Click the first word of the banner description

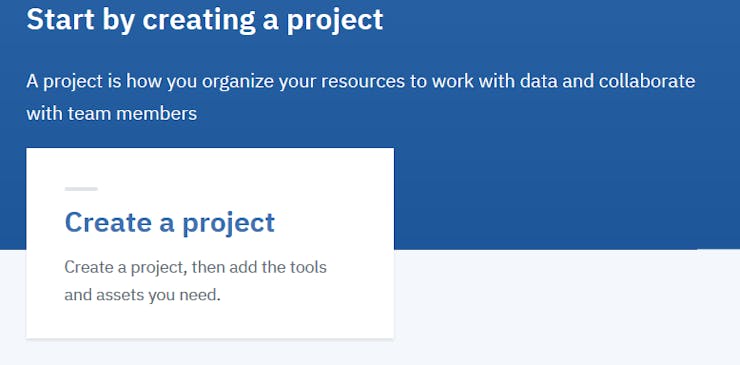pyautogui.click(x=32, y=81)
